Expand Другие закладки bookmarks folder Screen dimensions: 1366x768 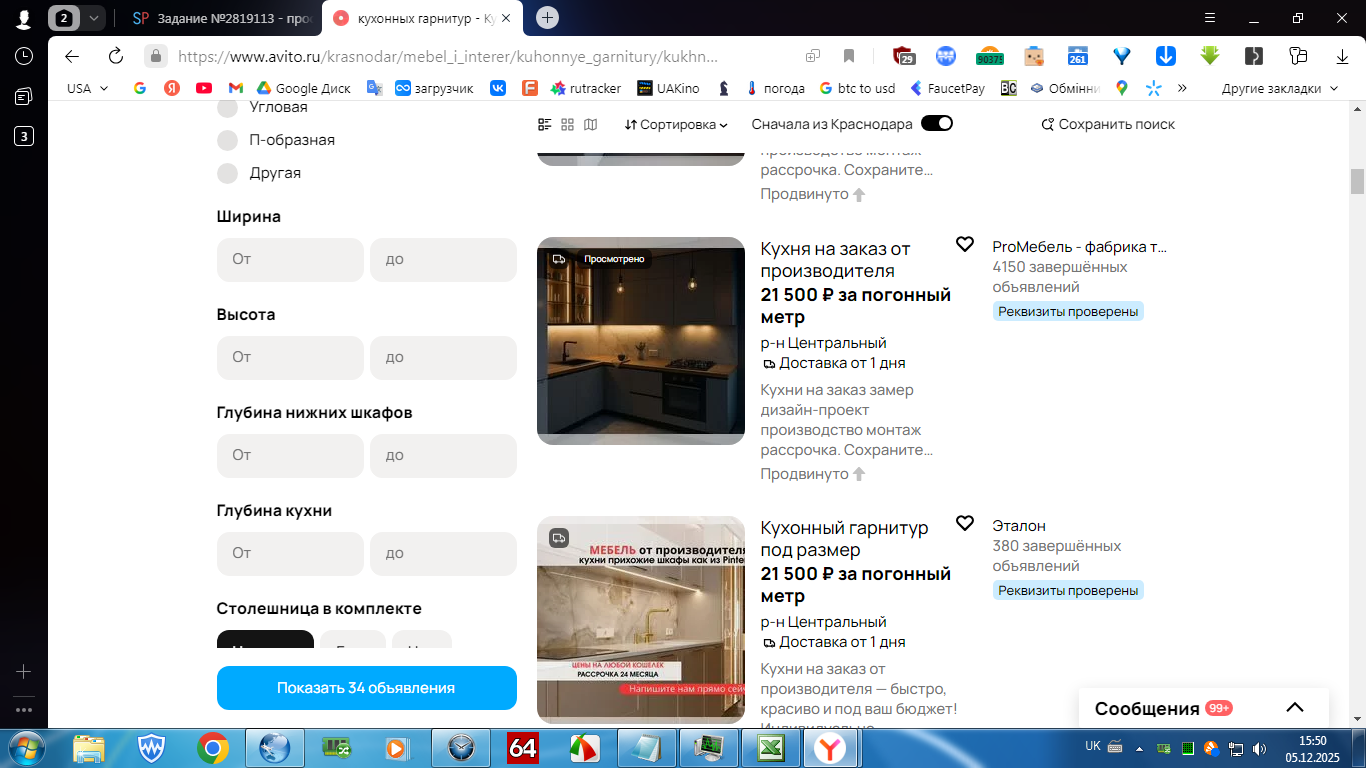click(1280, 88)
